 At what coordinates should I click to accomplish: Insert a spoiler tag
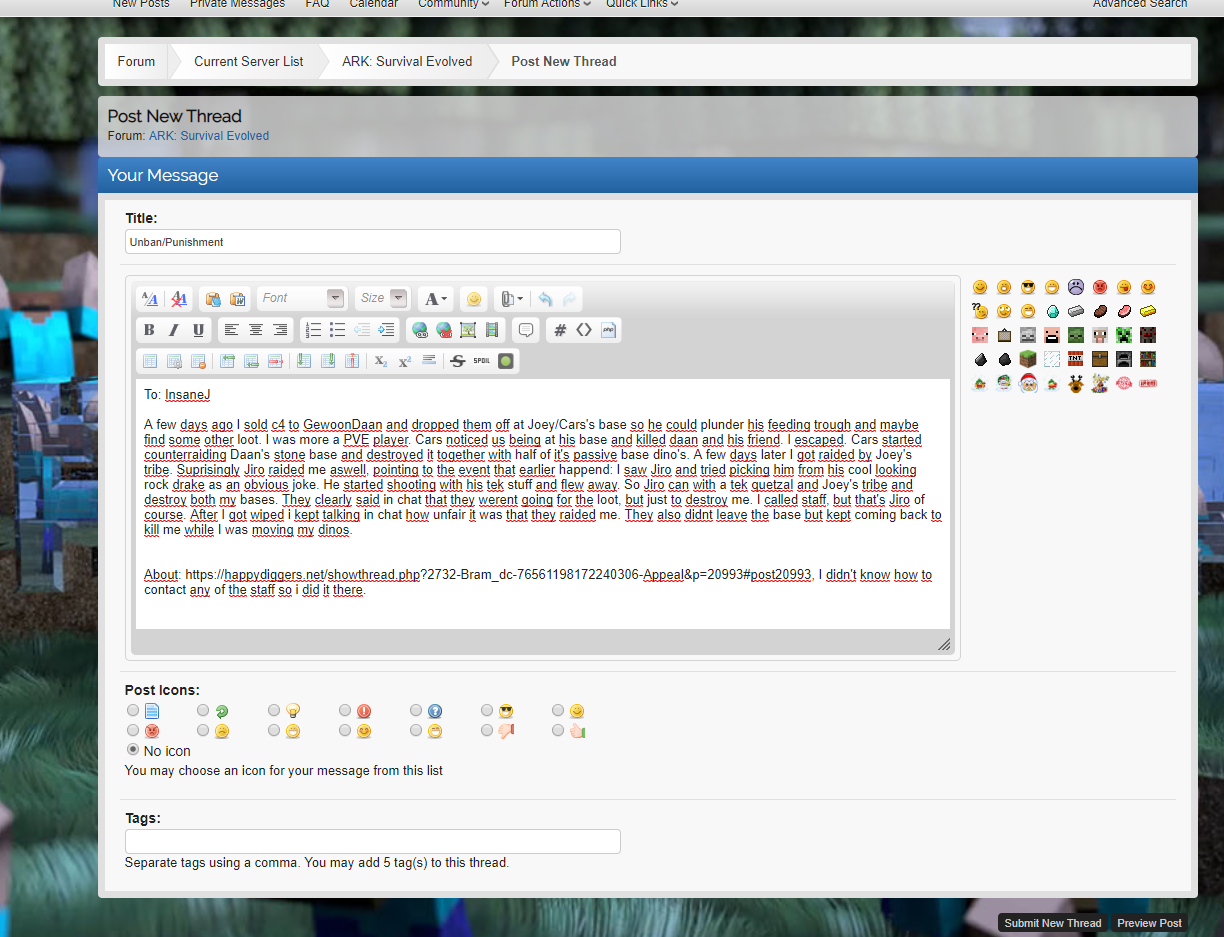(482, 361)
